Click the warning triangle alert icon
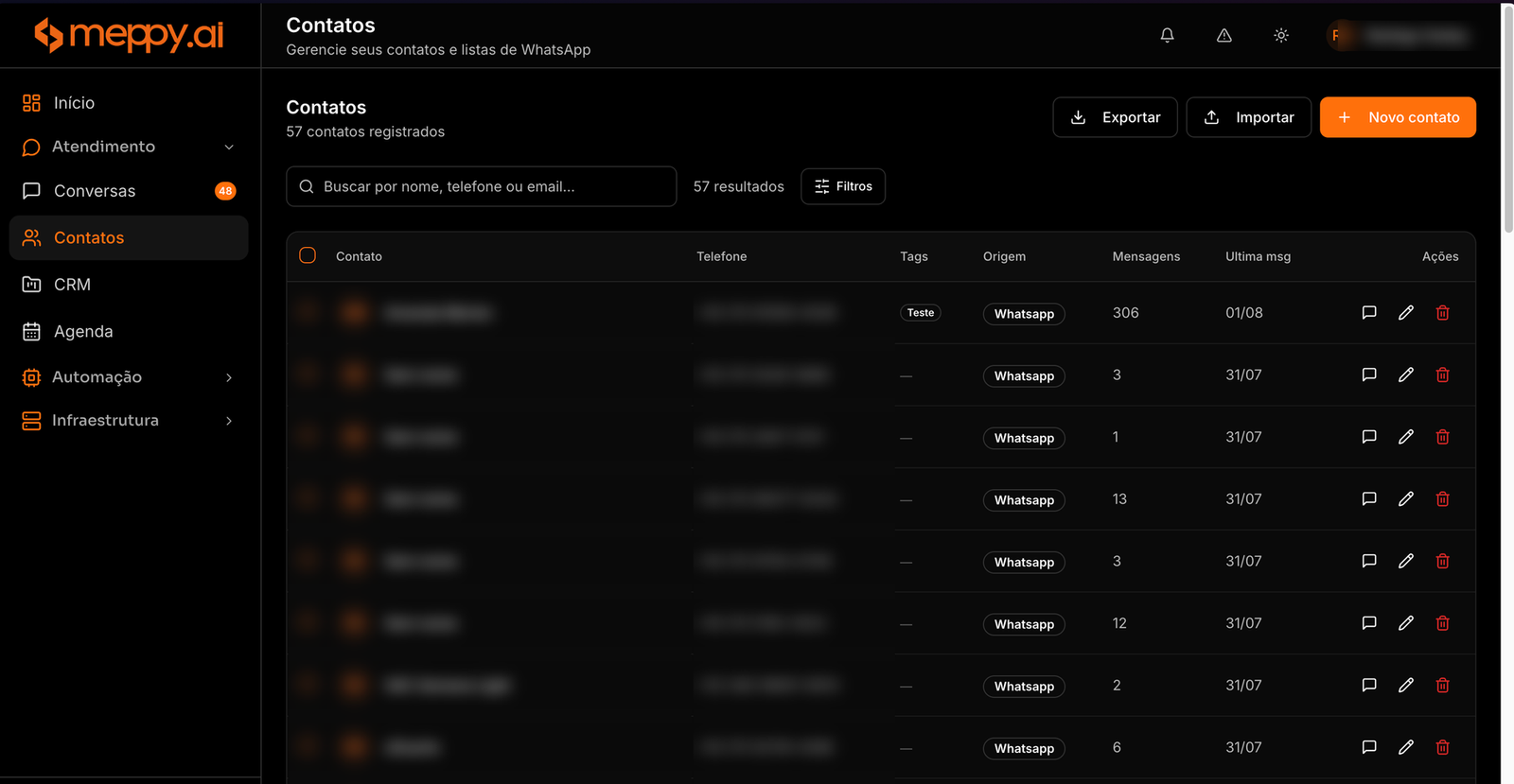Screen dimensions: 1514x784 [x=1224, y=35]
